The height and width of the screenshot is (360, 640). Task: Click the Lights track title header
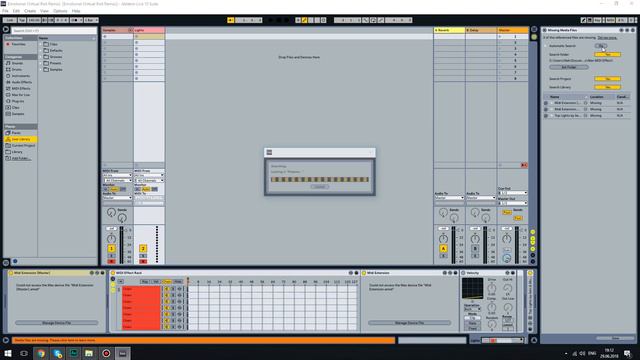click(x=149, y=30)
